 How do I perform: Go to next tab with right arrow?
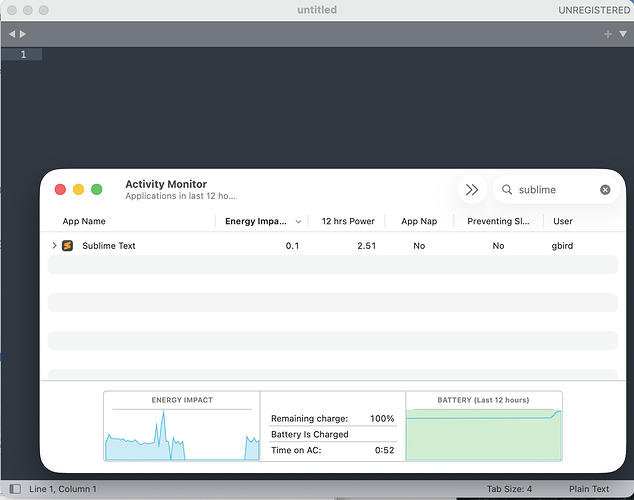23,34
